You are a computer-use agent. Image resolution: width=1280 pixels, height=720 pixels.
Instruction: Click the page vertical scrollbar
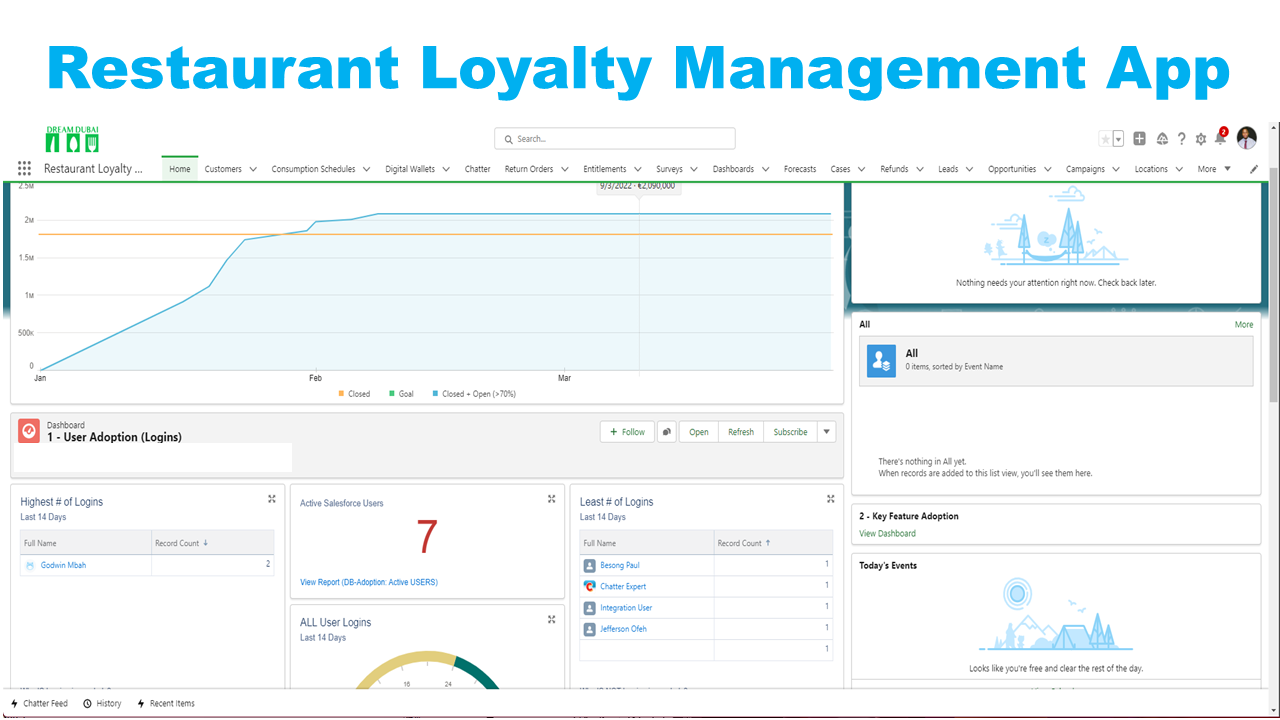coord(1273,285)
